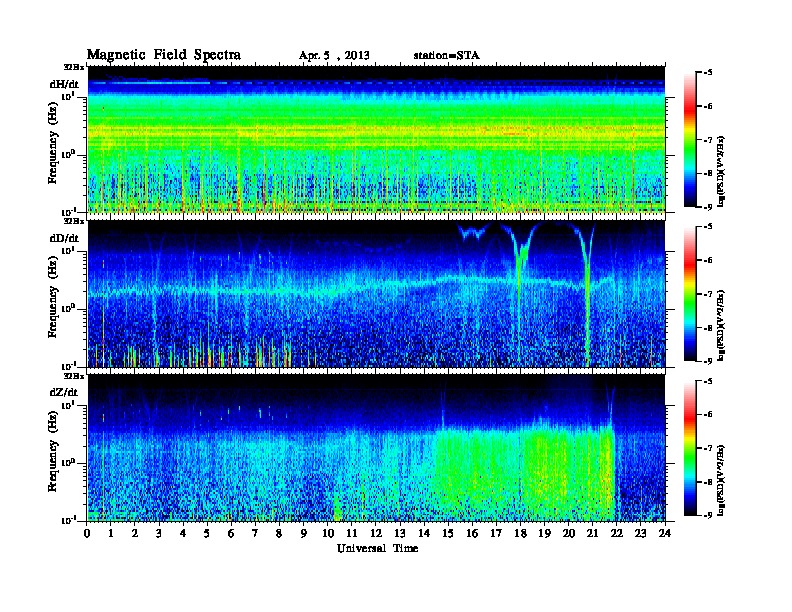This screenshot has width=792, height=612.
Task: Click the 'station=STA' label
Action: click(446, 56)
